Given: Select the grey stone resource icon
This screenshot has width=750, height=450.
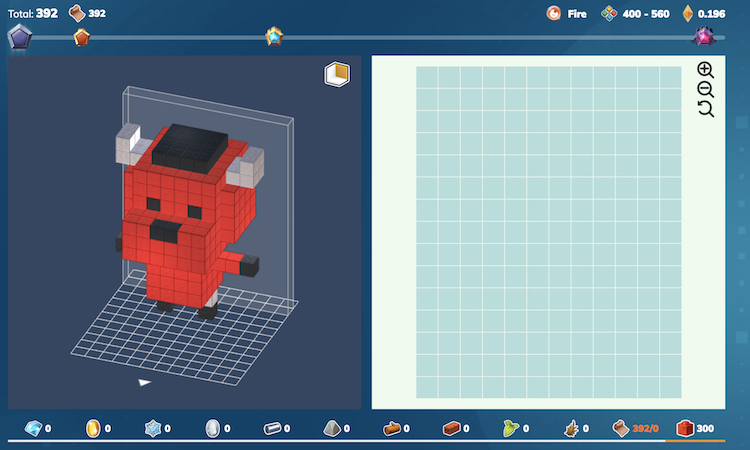Looking at the screenshot, I should click(x=332, y=428).
